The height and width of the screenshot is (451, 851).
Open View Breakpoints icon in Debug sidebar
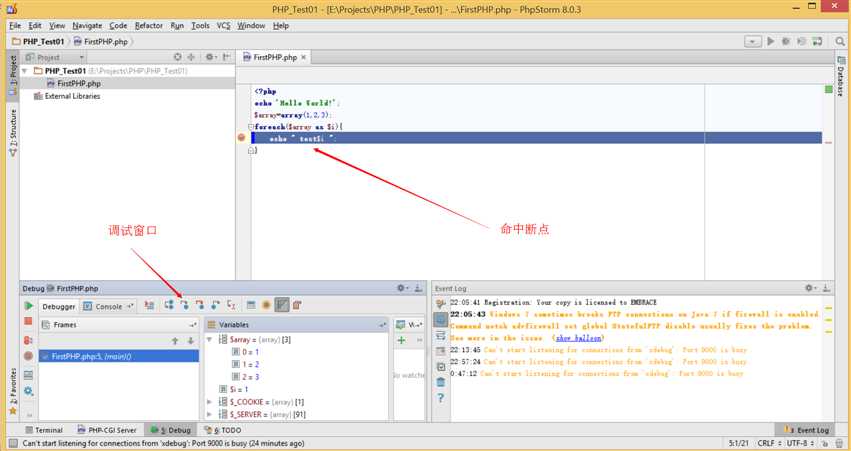[29, 340]
